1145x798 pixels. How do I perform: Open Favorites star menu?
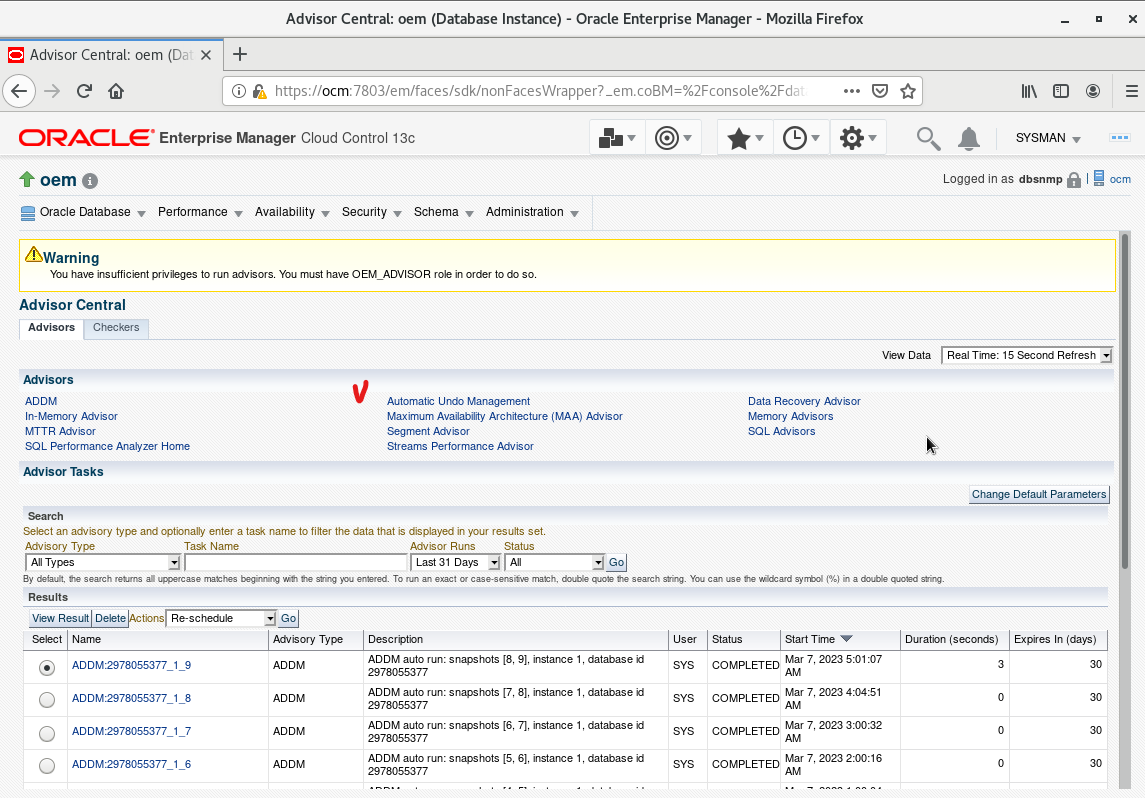pos(745,138)
